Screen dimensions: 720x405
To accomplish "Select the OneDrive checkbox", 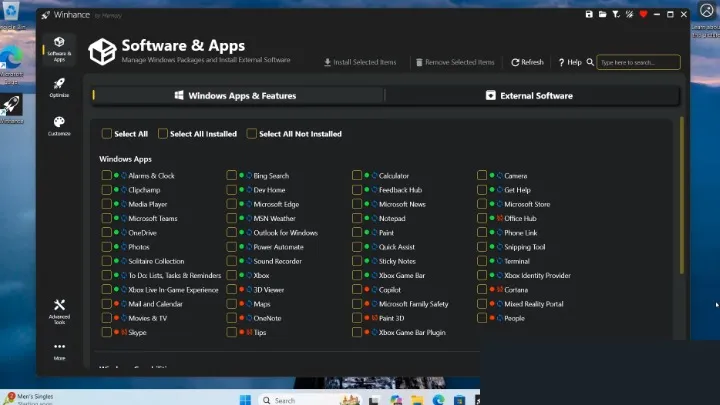I will pyautogui.click(x=107, y=232).
